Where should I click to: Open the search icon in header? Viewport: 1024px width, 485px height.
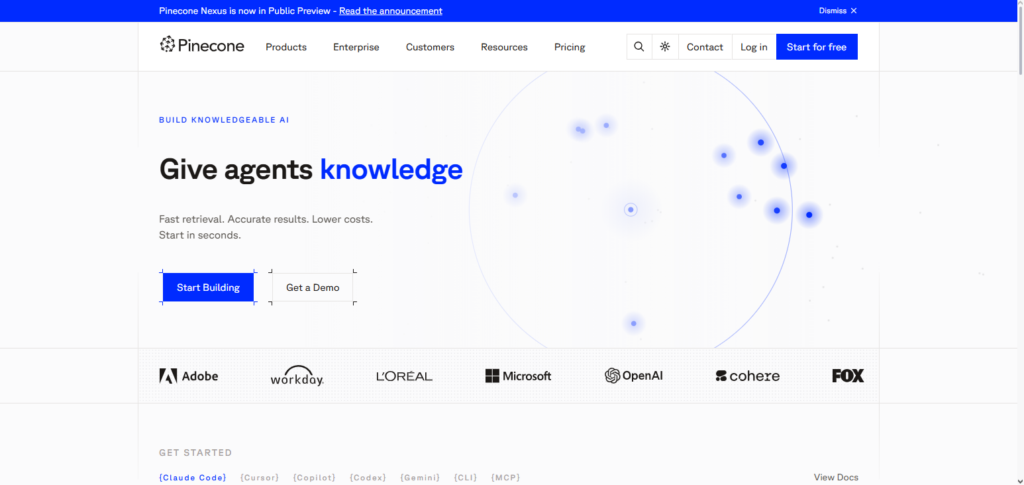click(639, 47)
